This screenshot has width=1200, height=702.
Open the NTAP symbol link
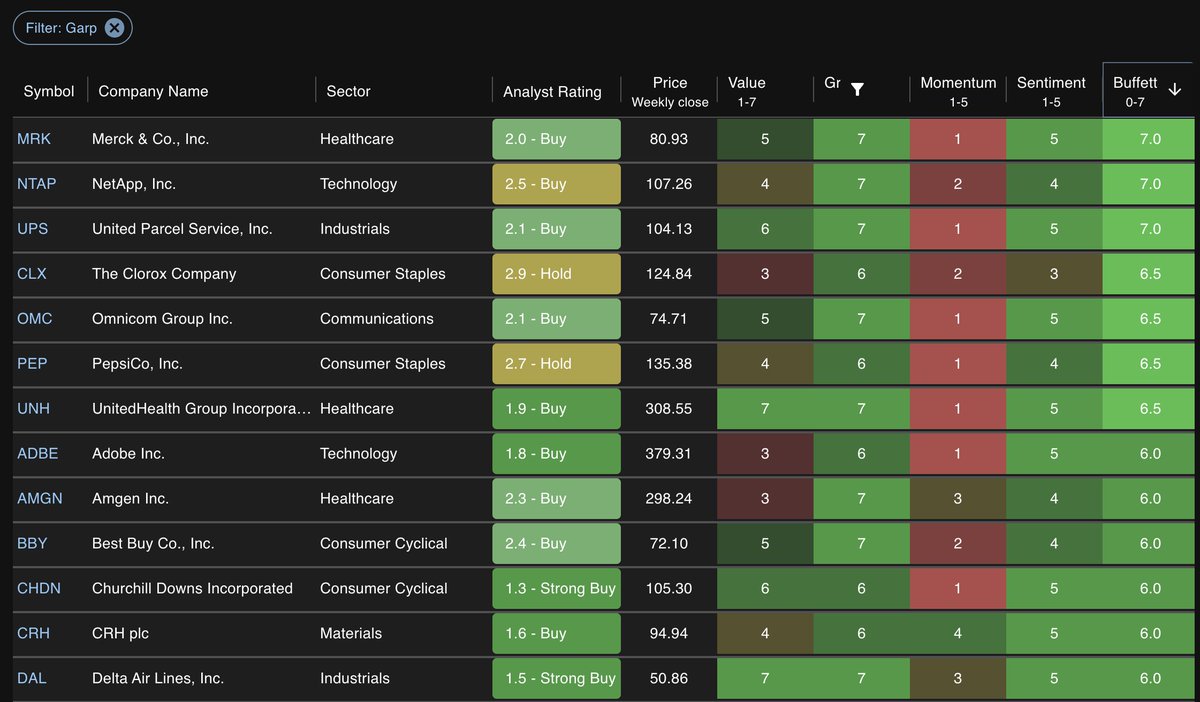(x=37, y=184)
